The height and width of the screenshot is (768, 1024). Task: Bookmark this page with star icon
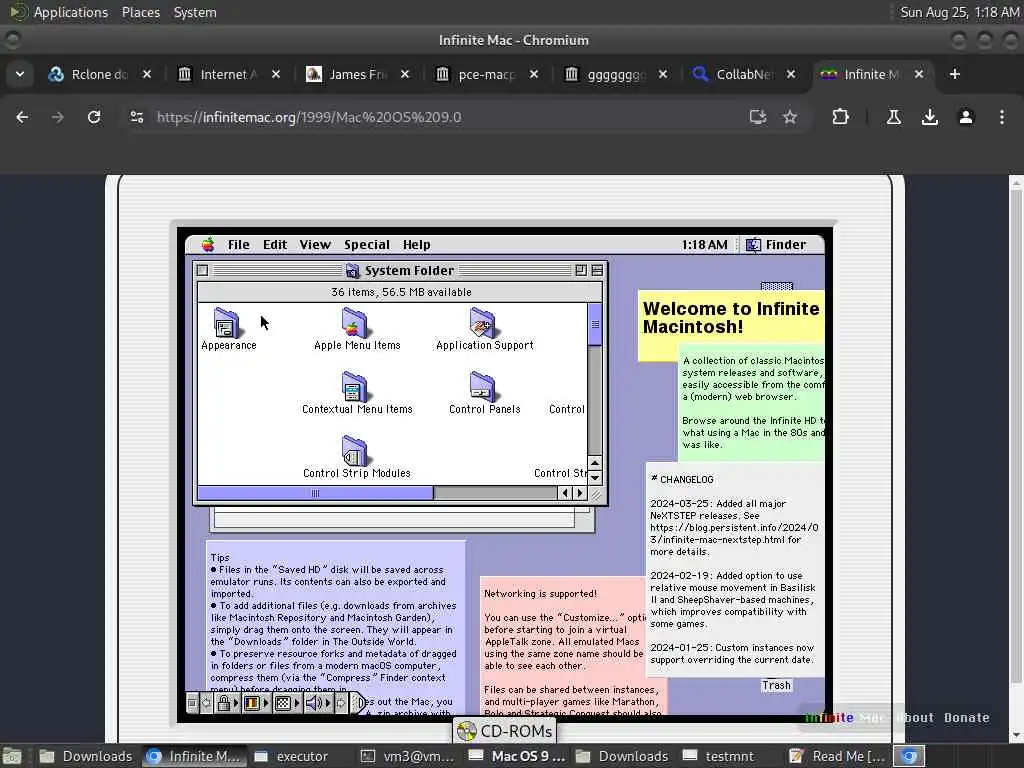790,117
